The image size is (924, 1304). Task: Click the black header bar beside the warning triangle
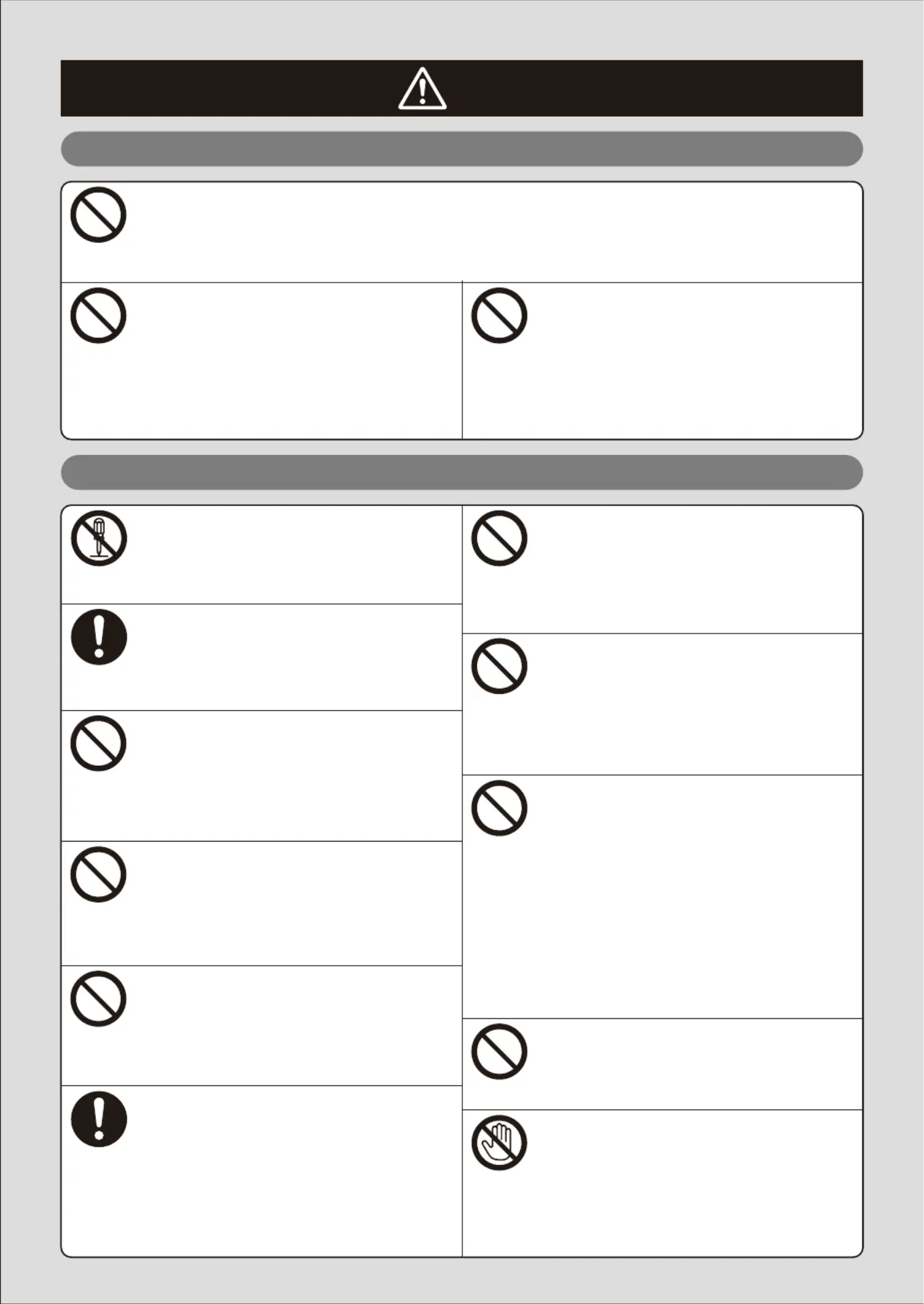click(228, 89)
